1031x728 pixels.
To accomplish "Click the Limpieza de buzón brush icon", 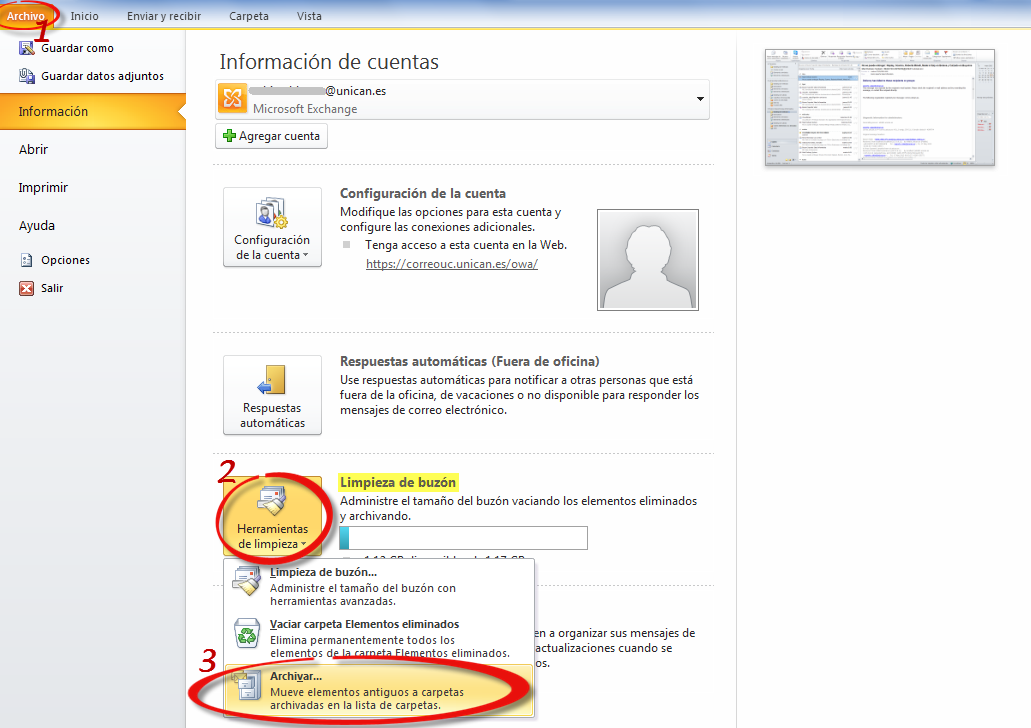I will pyautogui.click(x=247, y=582).
